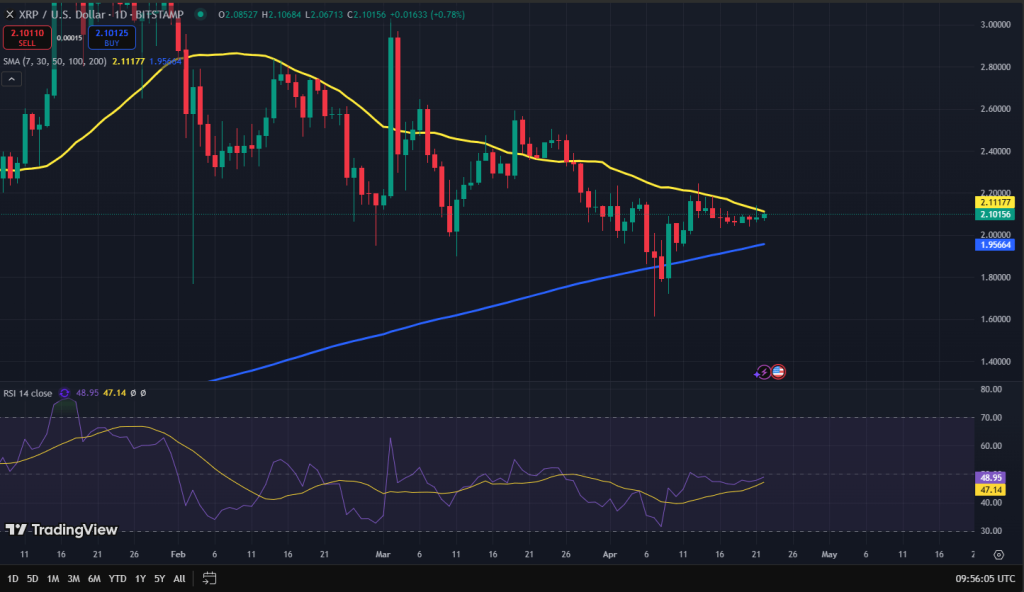Click the blue 1.95664 price axis label

click(995, 245)
